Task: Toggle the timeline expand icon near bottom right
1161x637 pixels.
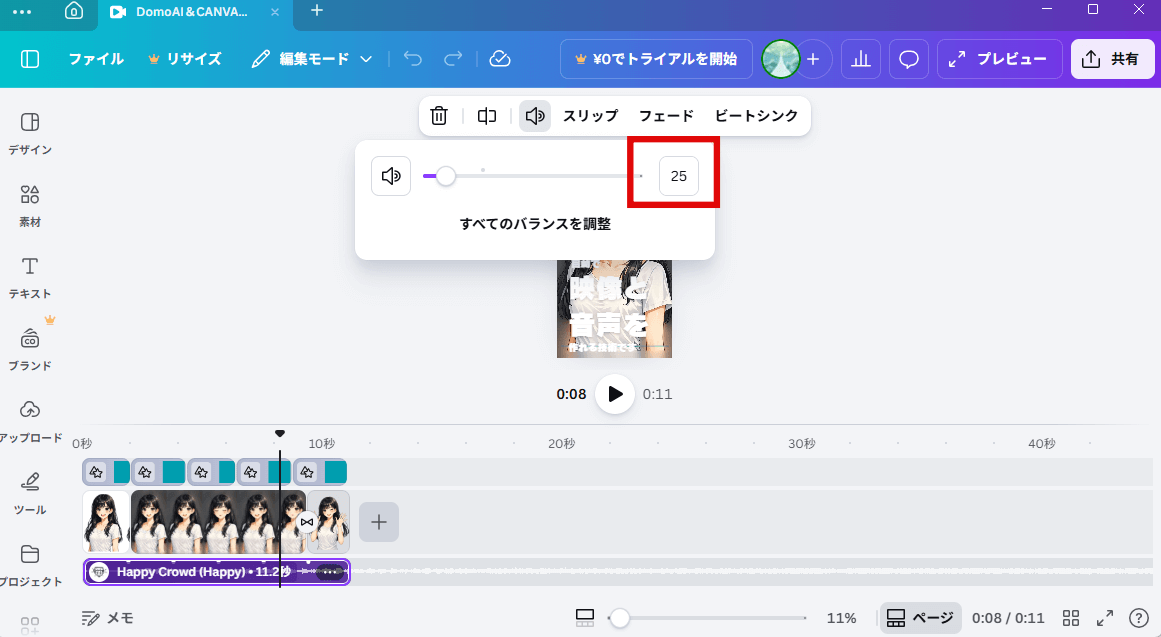Action: click(x=1105, y=618)
